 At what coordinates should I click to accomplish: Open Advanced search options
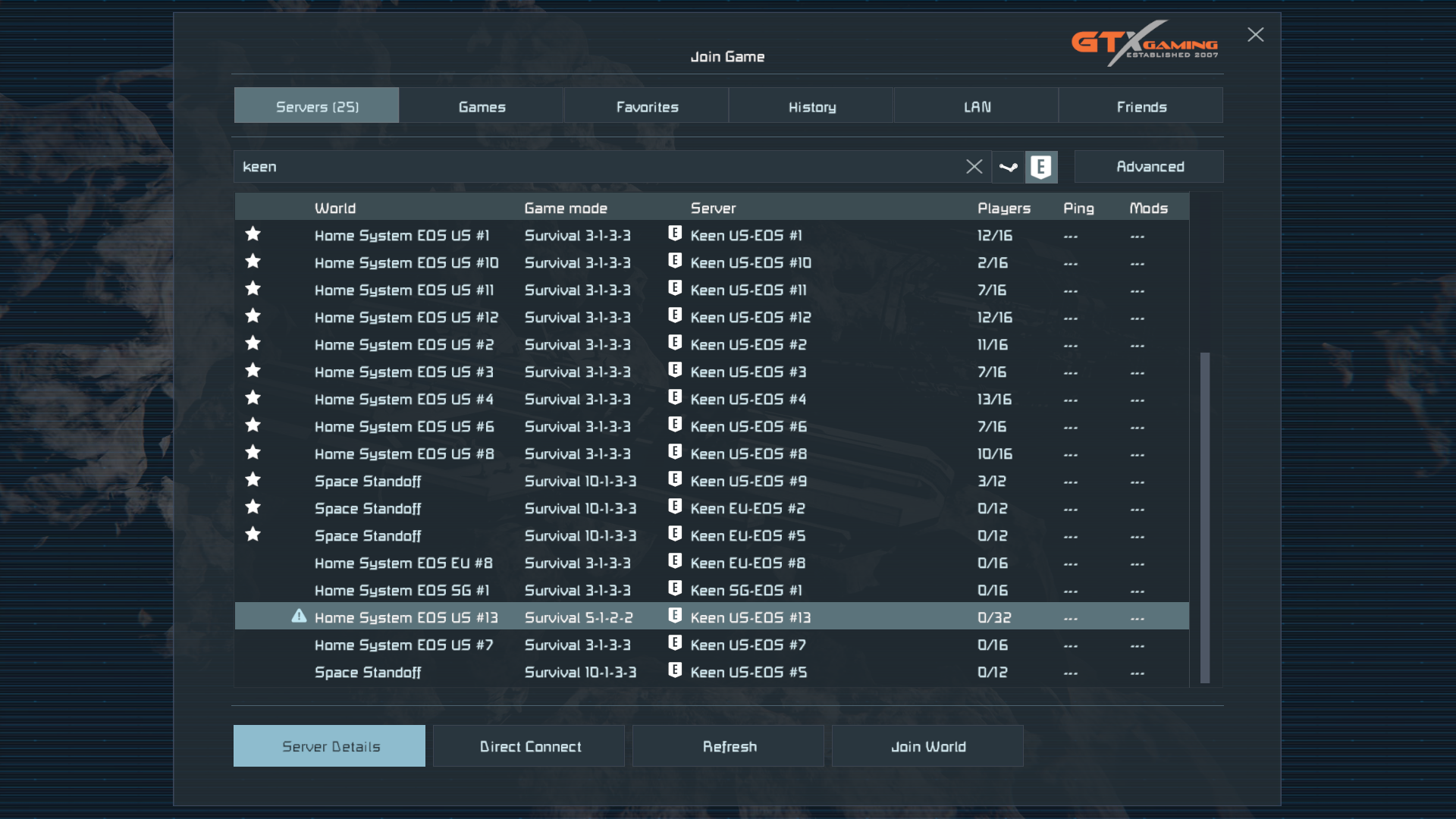click(1149, 167)
